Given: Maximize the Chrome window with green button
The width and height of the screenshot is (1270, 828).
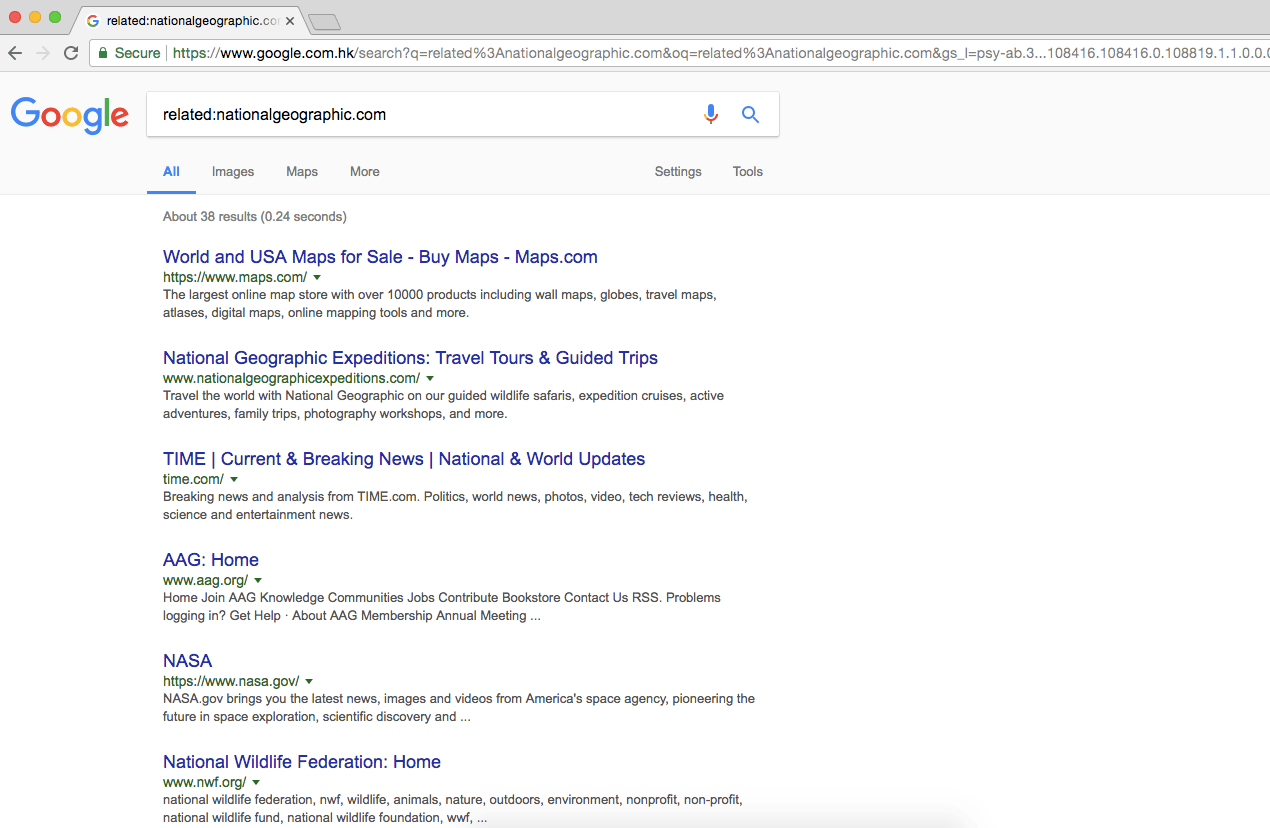Looking at the screenshot, I should [55, 17].
